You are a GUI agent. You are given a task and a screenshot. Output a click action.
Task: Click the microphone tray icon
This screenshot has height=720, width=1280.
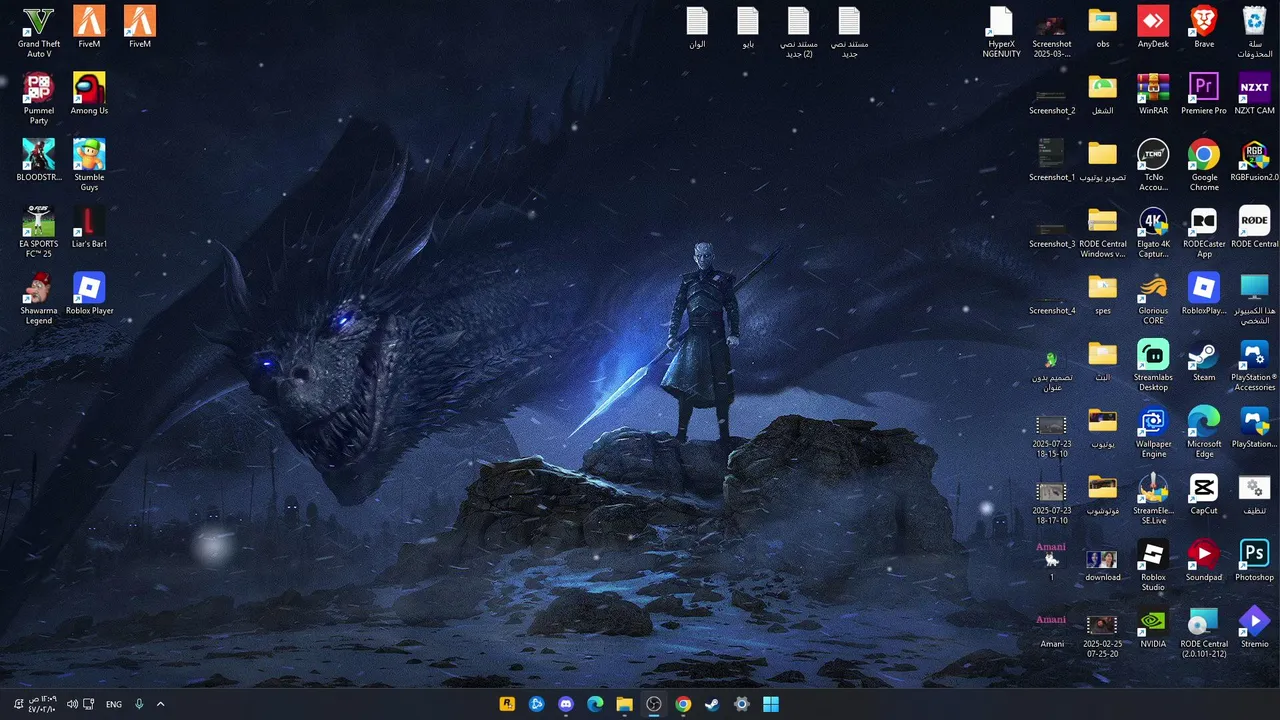[139, 704]
